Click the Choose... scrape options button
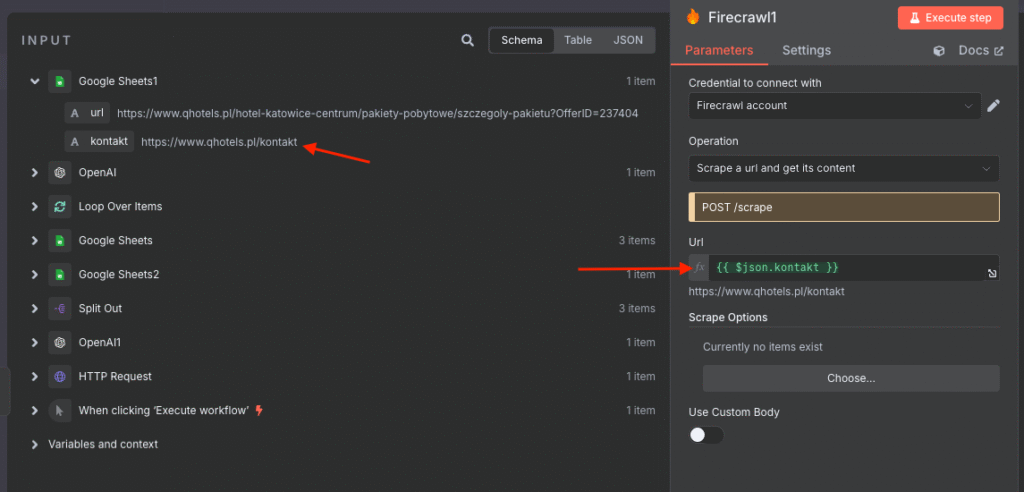Image resolution: width=1024 pixels, height=492 pixels. point(850,378)
